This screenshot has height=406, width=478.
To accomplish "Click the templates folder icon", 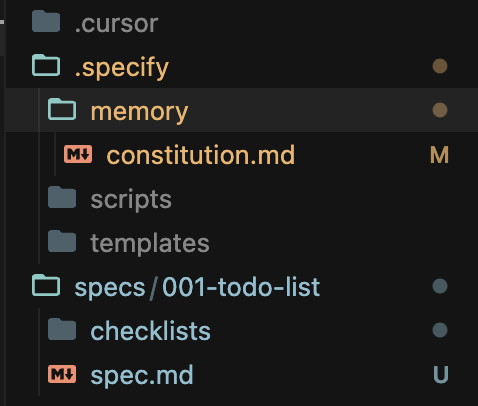I will (62, 241).
